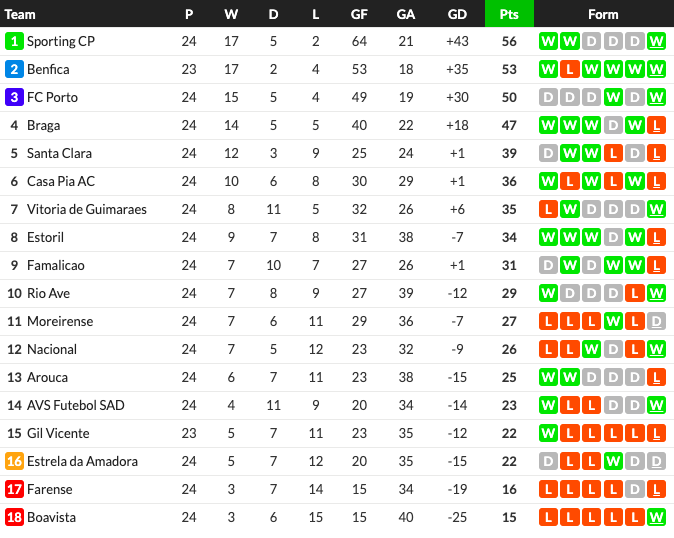Sort table by Pts column header
The image size is (674, 538).
pos(509,14)
